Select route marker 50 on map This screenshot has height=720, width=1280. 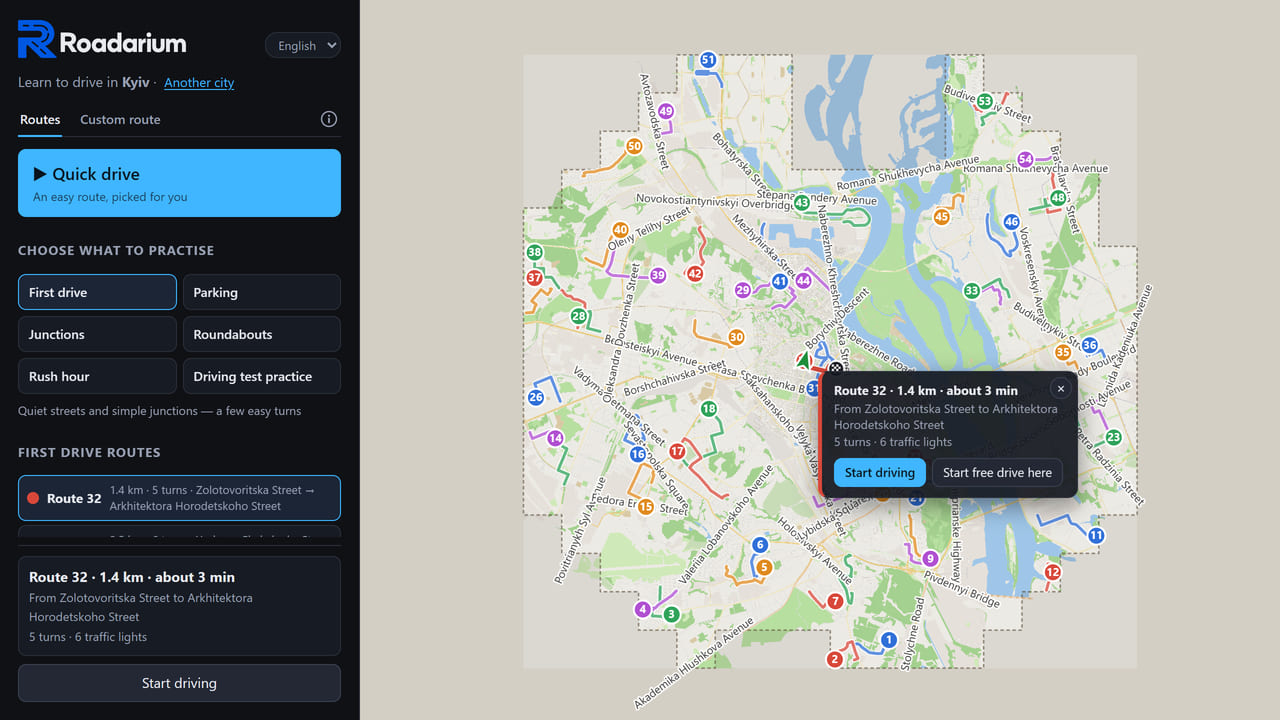pyautogui.click(x=633, y=146)
